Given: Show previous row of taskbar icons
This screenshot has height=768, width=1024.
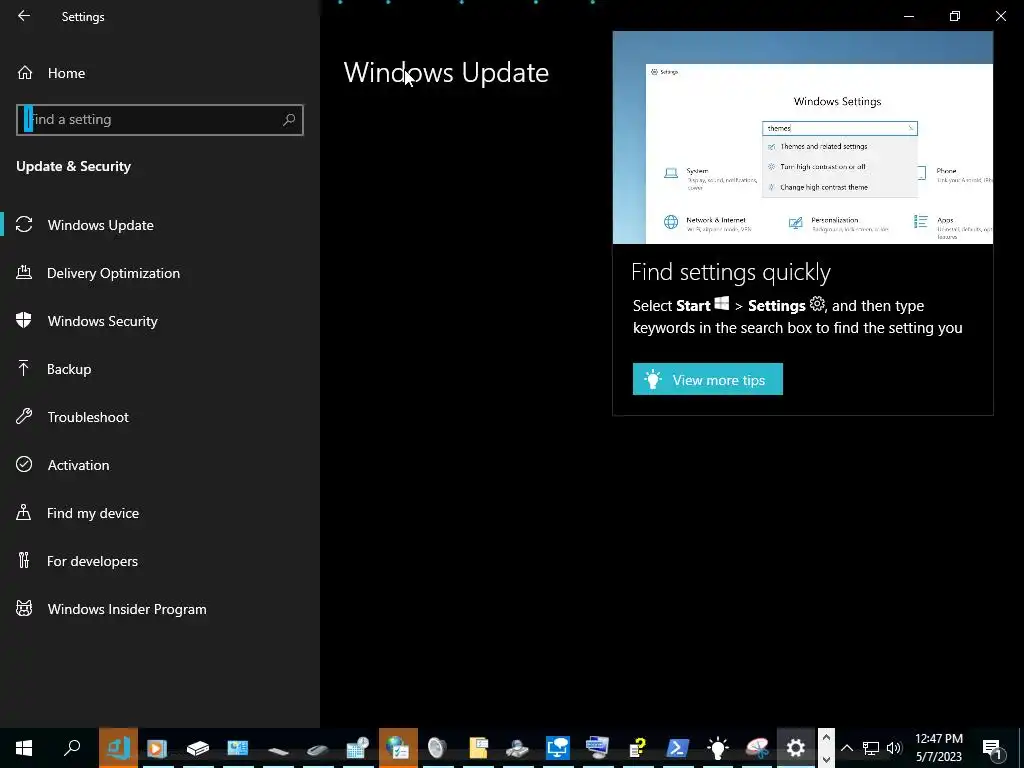Looking at the screenshot, I should coord(825,737).
